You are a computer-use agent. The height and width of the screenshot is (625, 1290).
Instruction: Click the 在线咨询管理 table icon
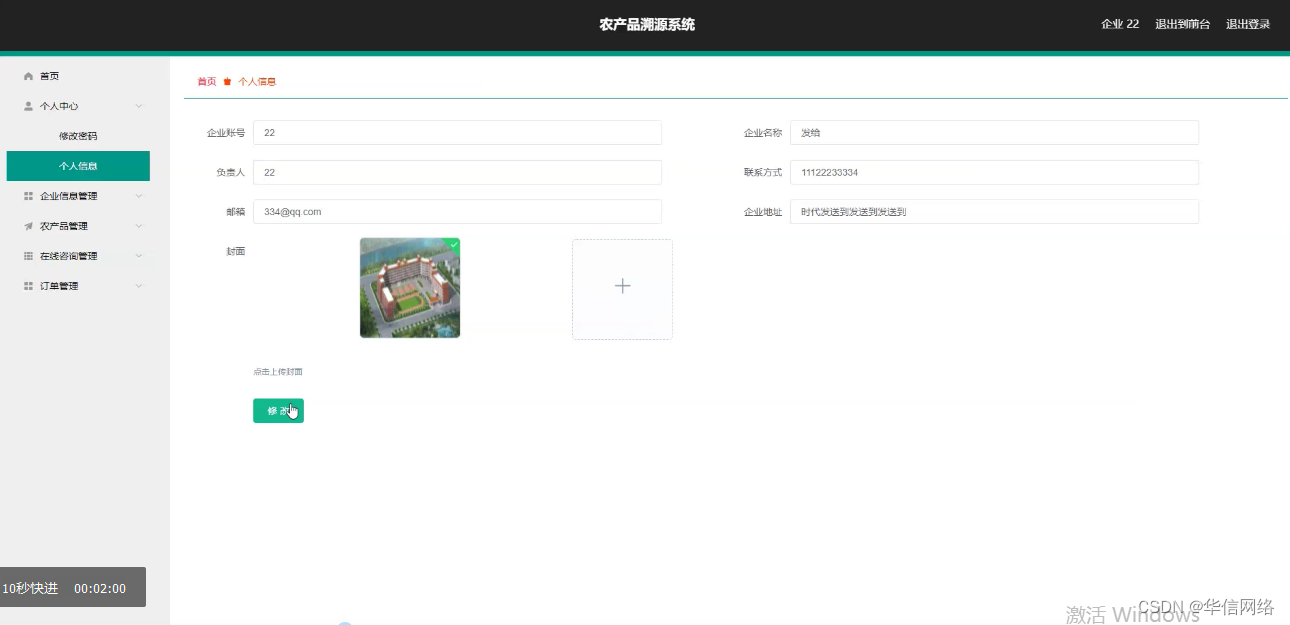tap(28, 256)
